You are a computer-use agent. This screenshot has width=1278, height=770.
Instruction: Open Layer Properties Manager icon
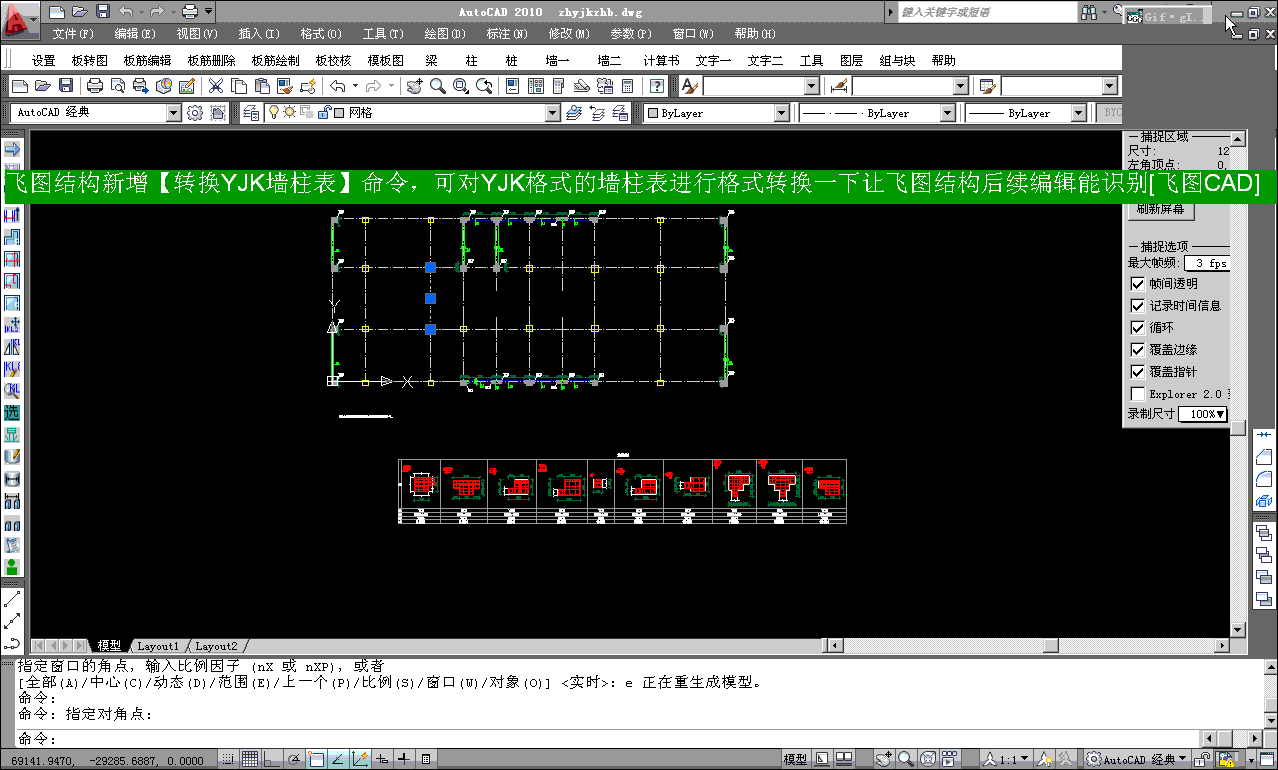(x=251, y=113)
